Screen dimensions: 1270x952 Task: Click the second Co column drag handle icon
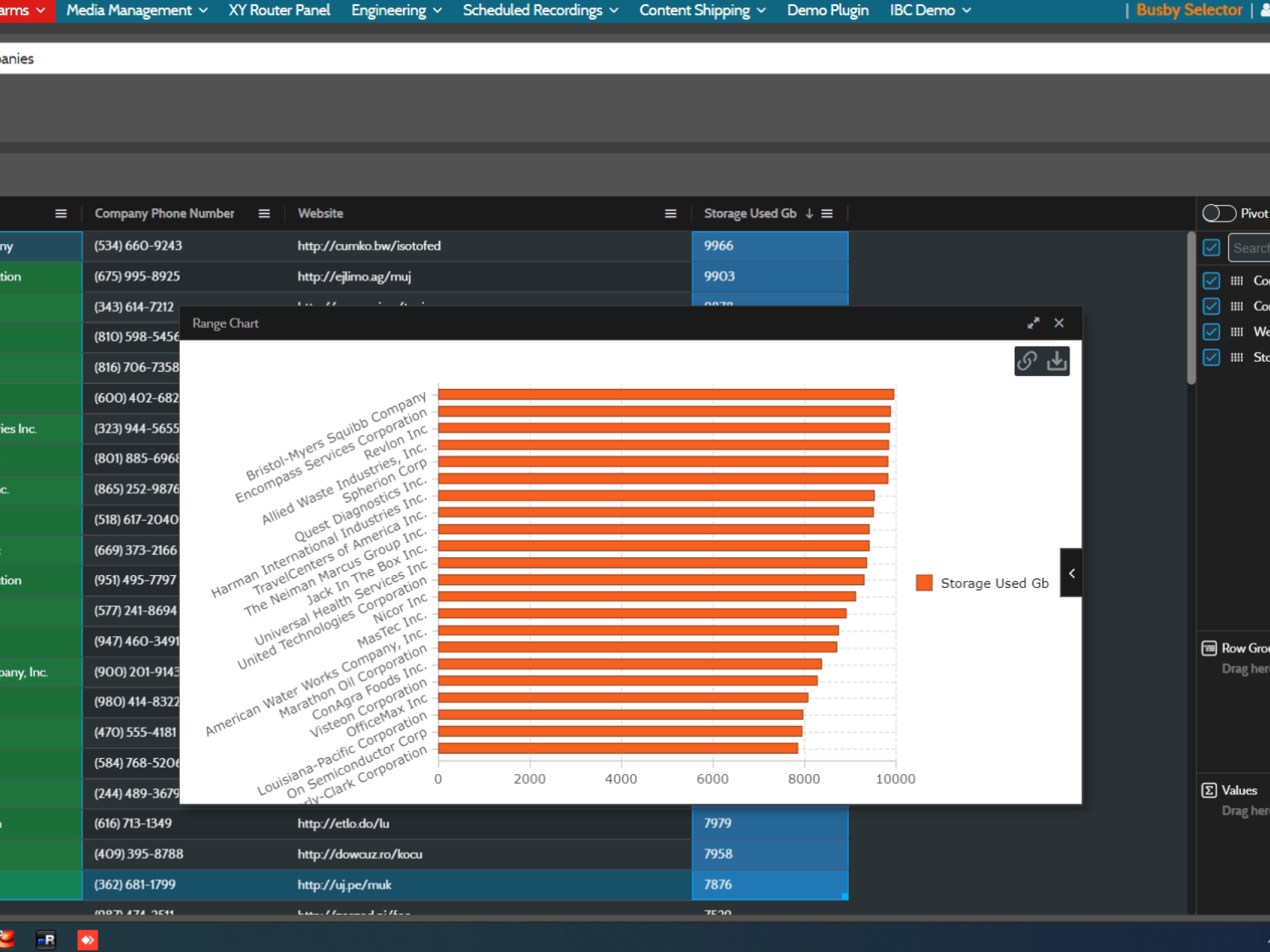point(1236,306)
